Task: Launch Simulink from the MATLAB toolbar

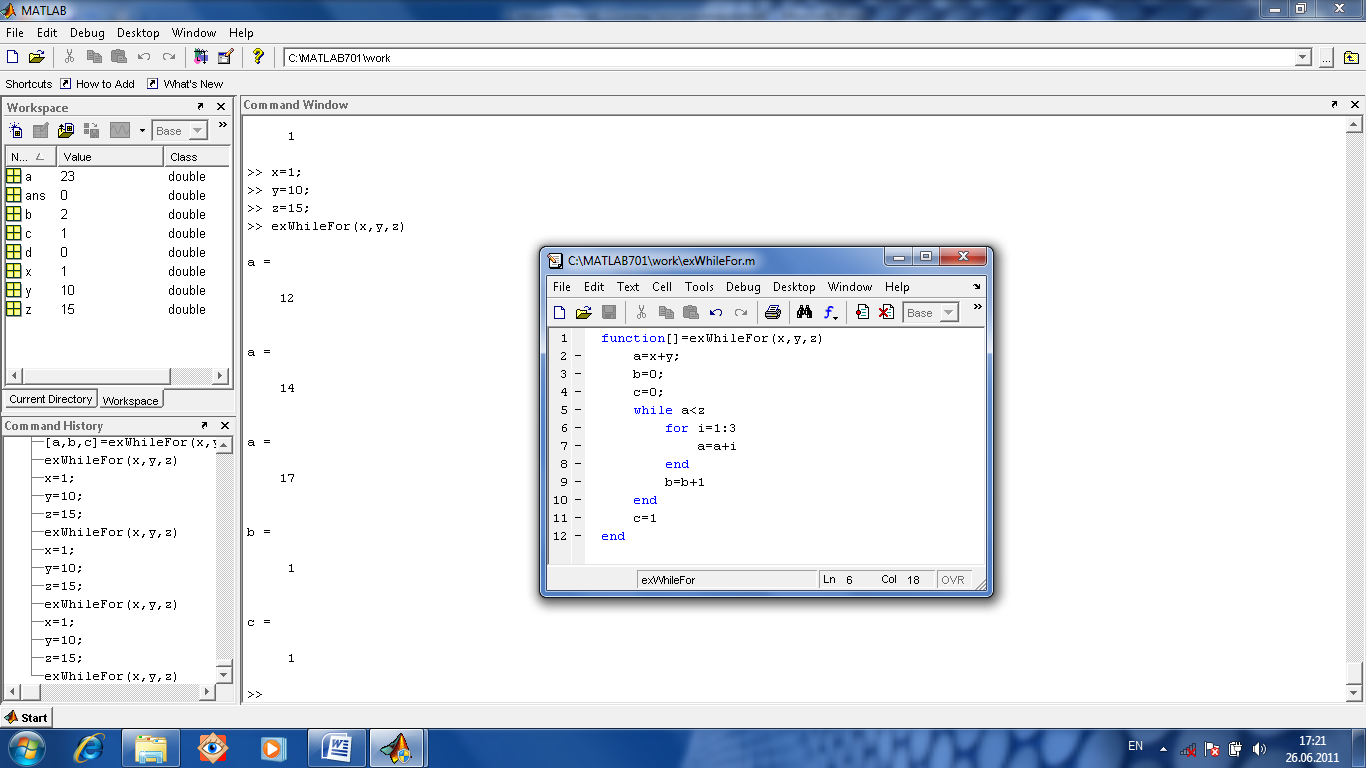Action: point(201,57)
